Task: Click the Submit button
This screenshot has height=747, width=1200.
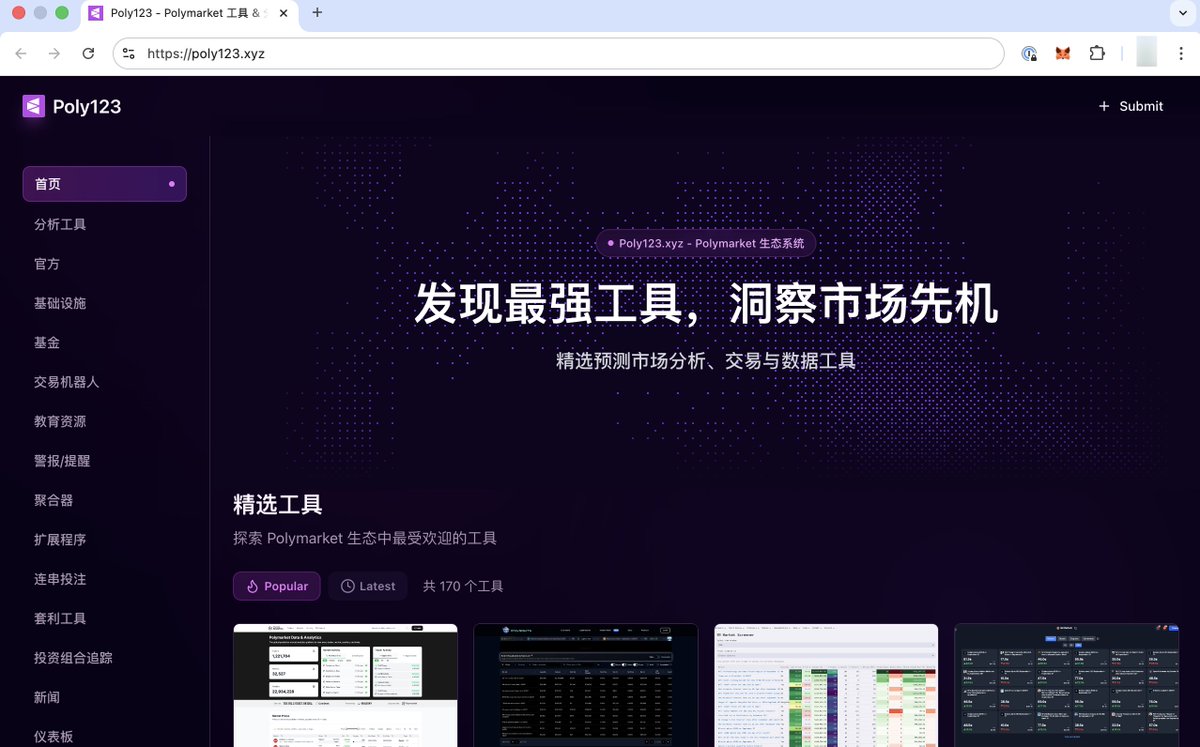Action: [1130, 106]
